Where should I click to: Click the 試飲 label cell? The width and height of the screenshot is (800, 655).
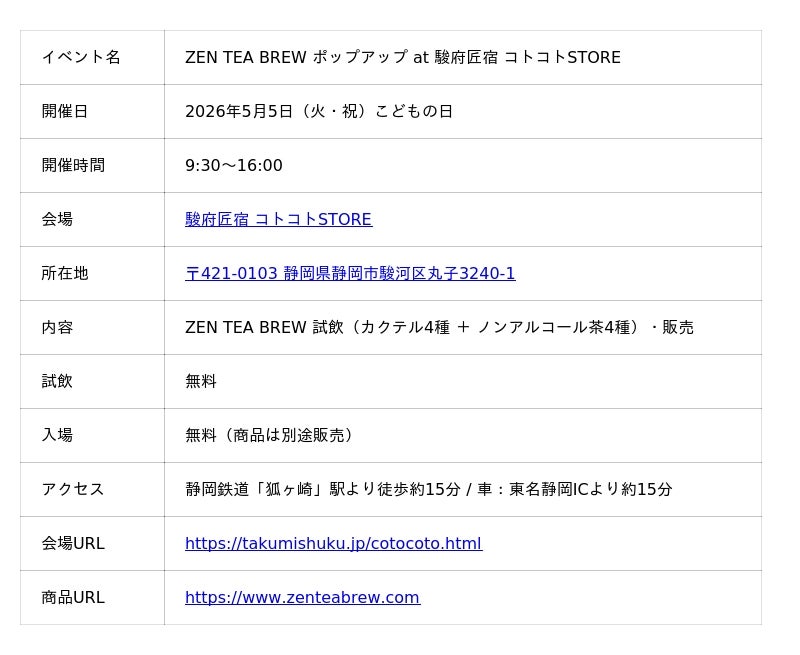[x=92, y=382]
